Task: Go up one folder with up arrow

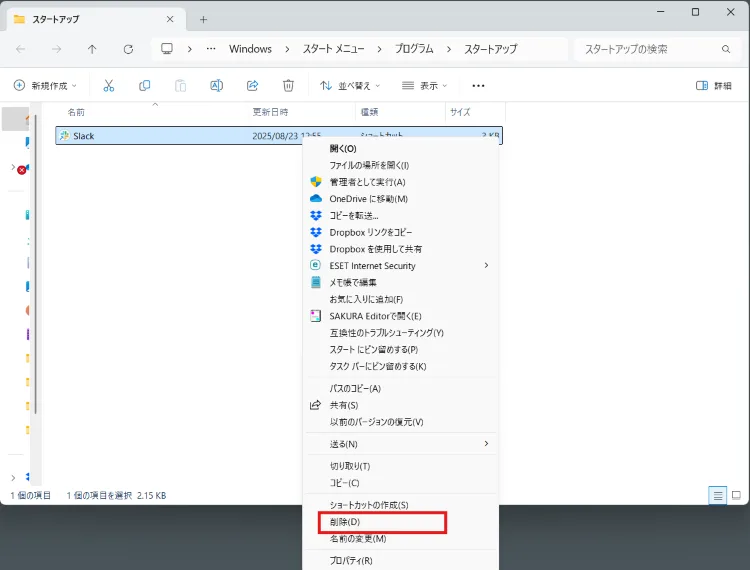Action: (x=92, y=49)
